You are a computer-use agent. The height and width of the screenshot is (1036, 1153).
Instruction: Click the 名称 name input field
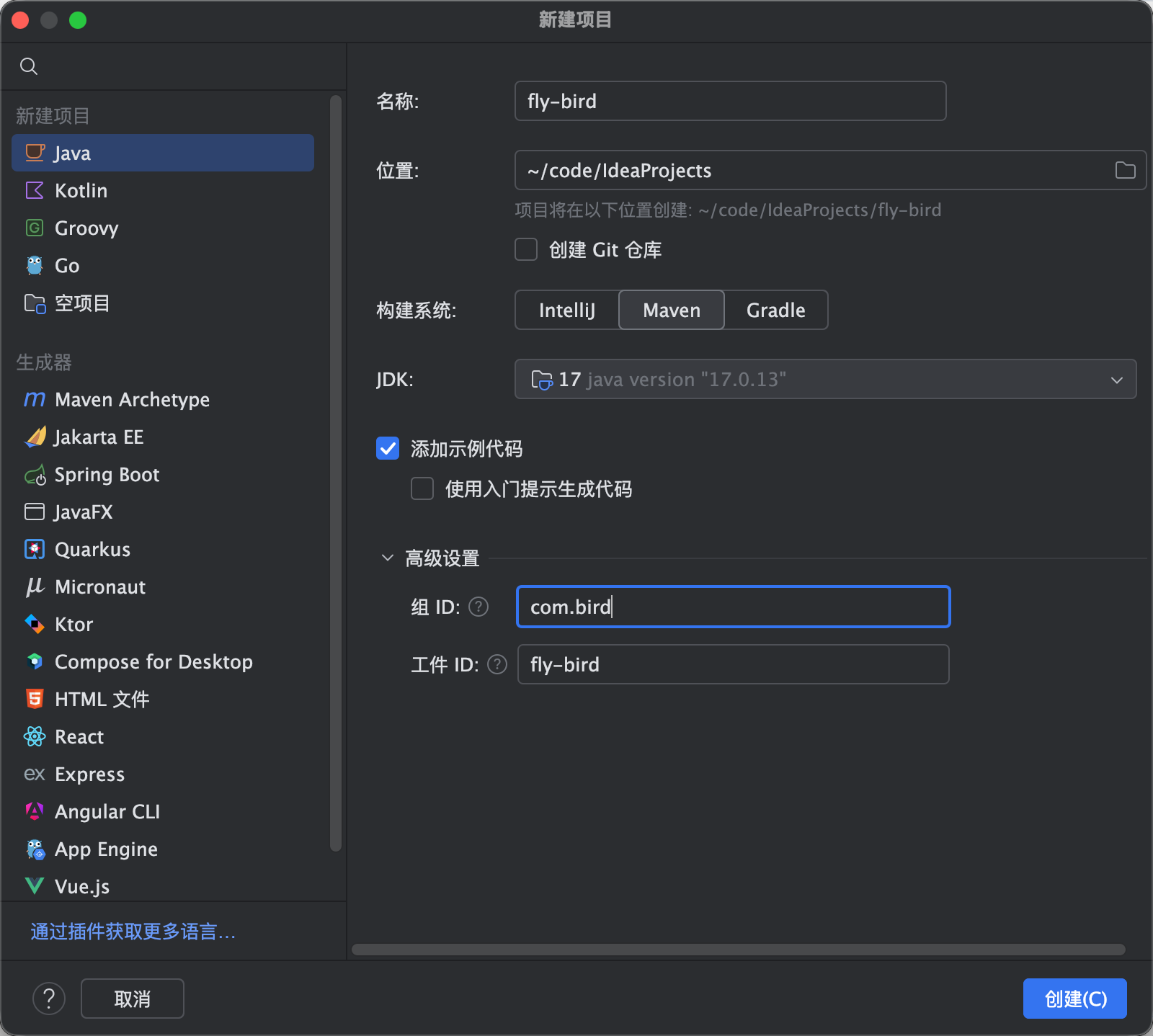[731, 101]
